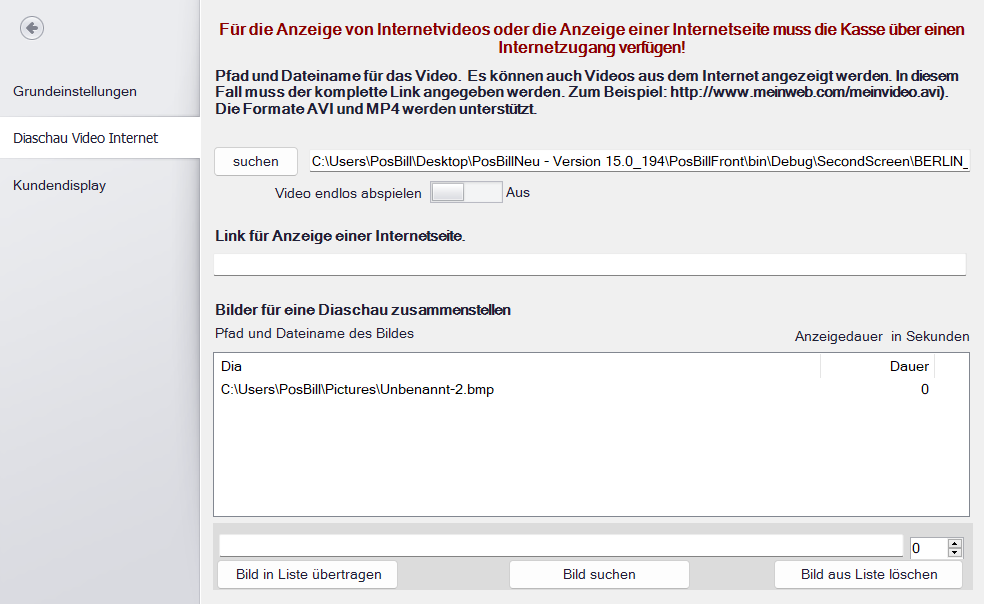This screenshot has height=604, width=984.
Task: Focus the image path entry field
Action: coord(560,545)
